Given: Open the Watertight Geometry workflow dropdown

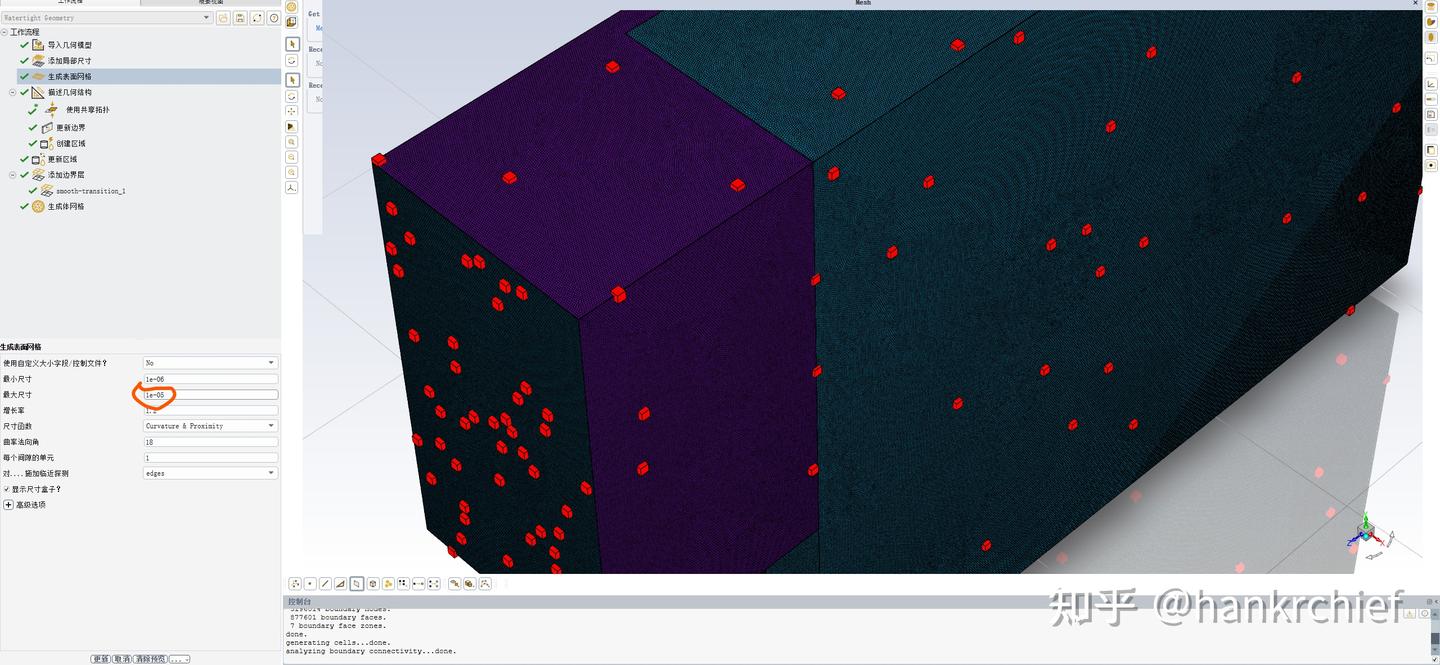Looking at the screenshot, I should pos(107,18).
